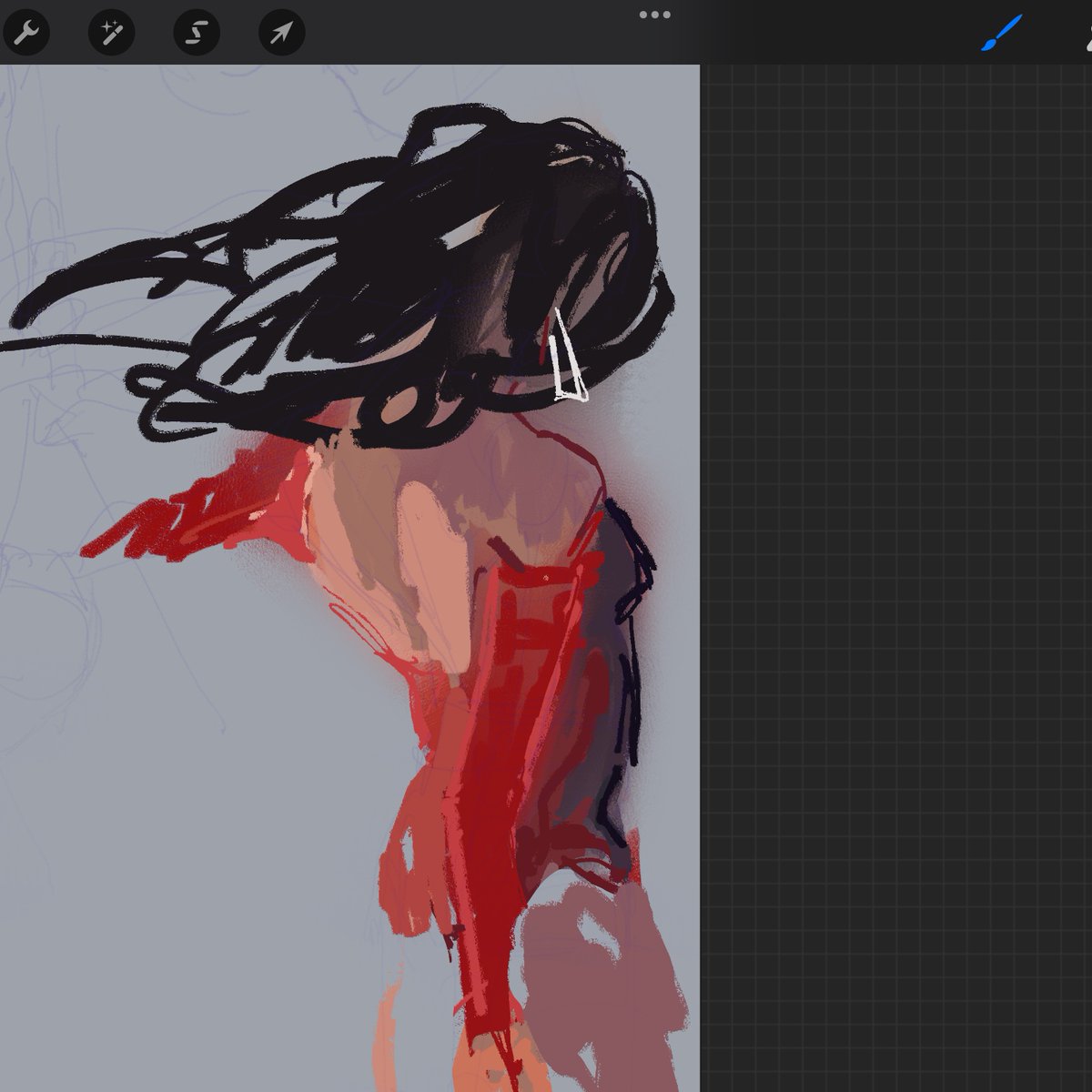Select the blue Brush tool
This screenshot has height=1092, width=1092.
click(1002, 34)
